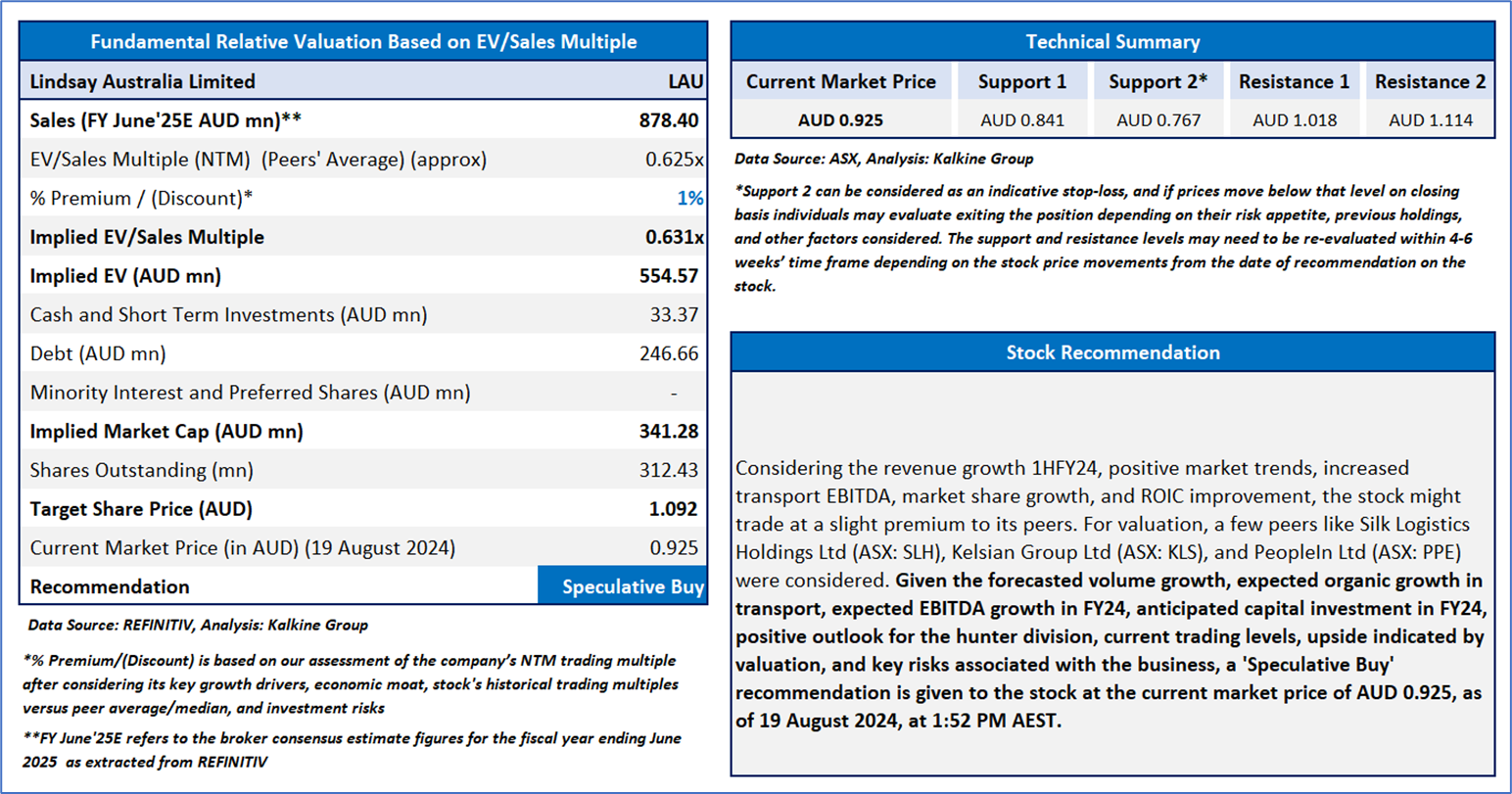The width and height of the screenshot is (1512, 794).
Task: Select the 'AUD 0.925' cell in Technical Summary
Action: [x=840, y=120]
